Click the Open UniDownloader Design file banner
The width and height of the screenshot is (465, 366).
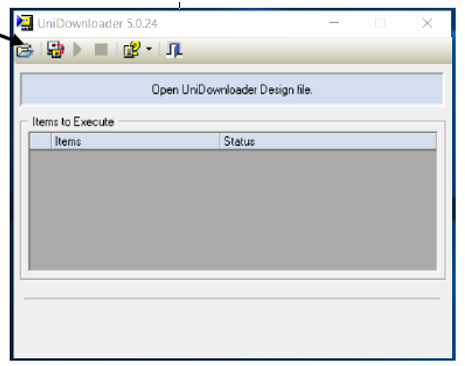tap(232, 89)
